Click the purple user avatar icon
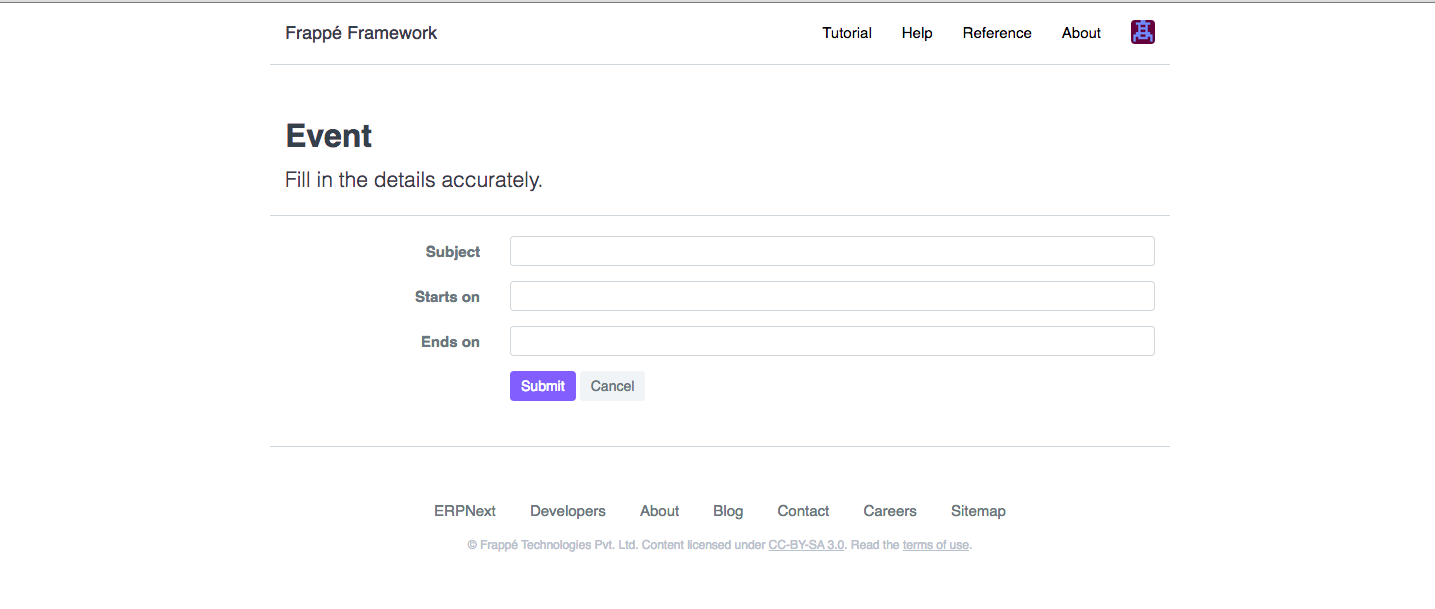This screenshot has height=609, width=1435. (1142, 32)
